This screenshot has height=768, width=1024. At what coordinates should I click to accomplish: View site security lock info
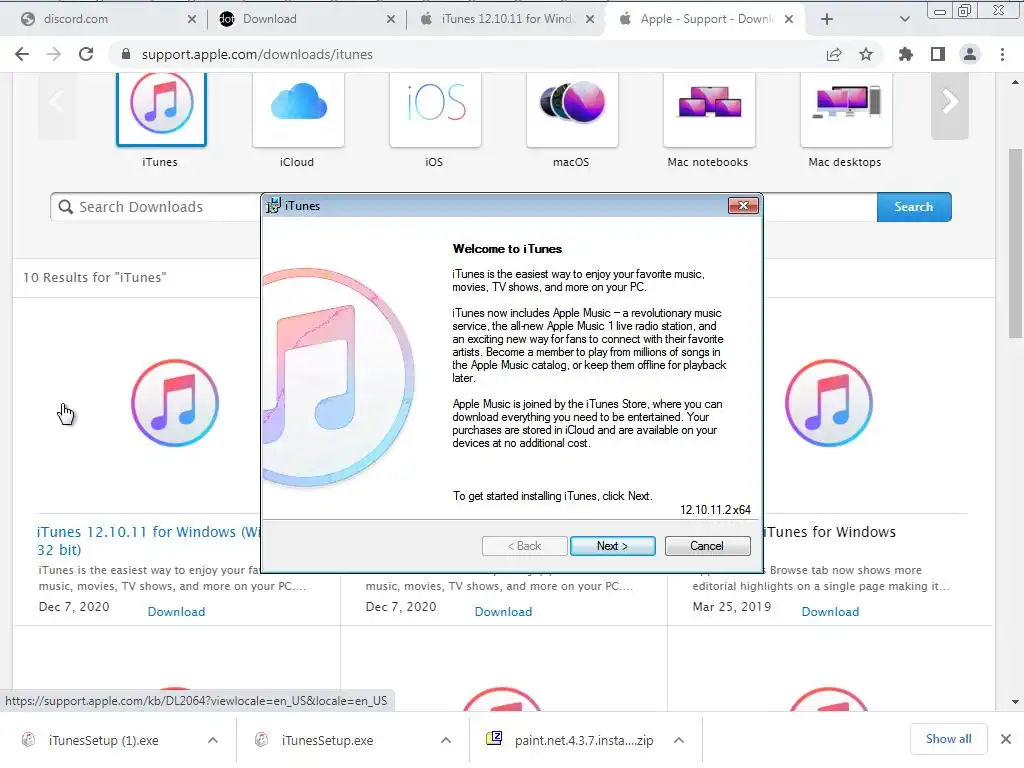(x=126, y=54)
